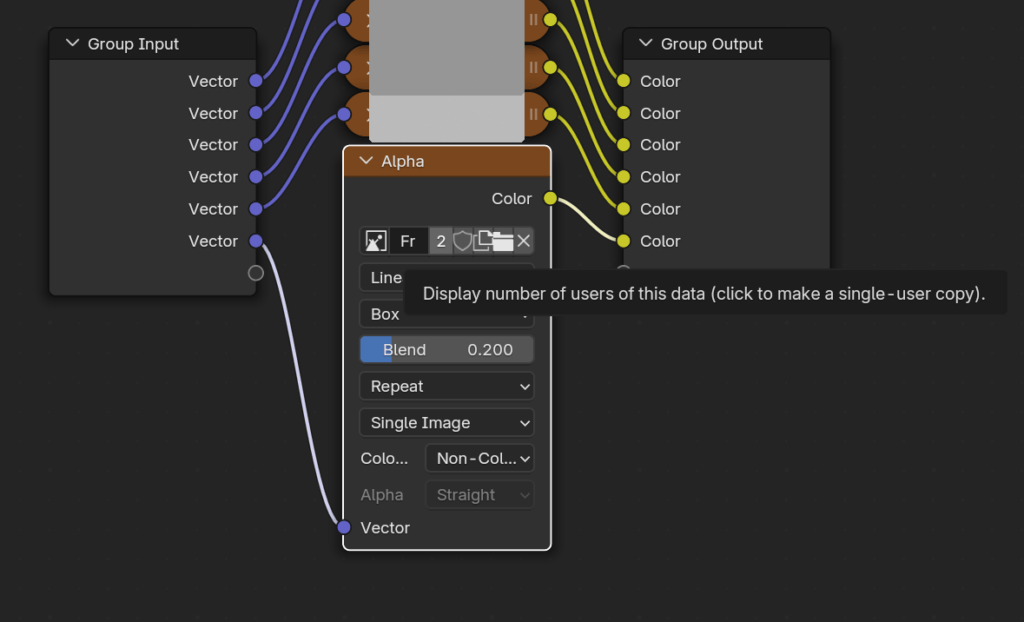
Task: Click the Alpha node title bar
Action: (460, 161)
